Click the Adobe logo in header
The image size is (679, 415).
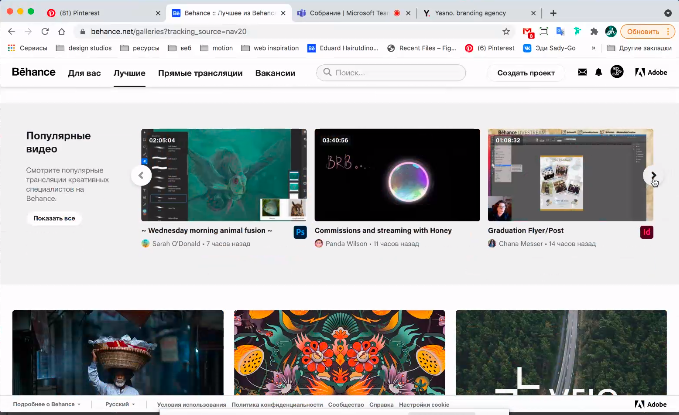pyautogui.click(x=650, y=73)
